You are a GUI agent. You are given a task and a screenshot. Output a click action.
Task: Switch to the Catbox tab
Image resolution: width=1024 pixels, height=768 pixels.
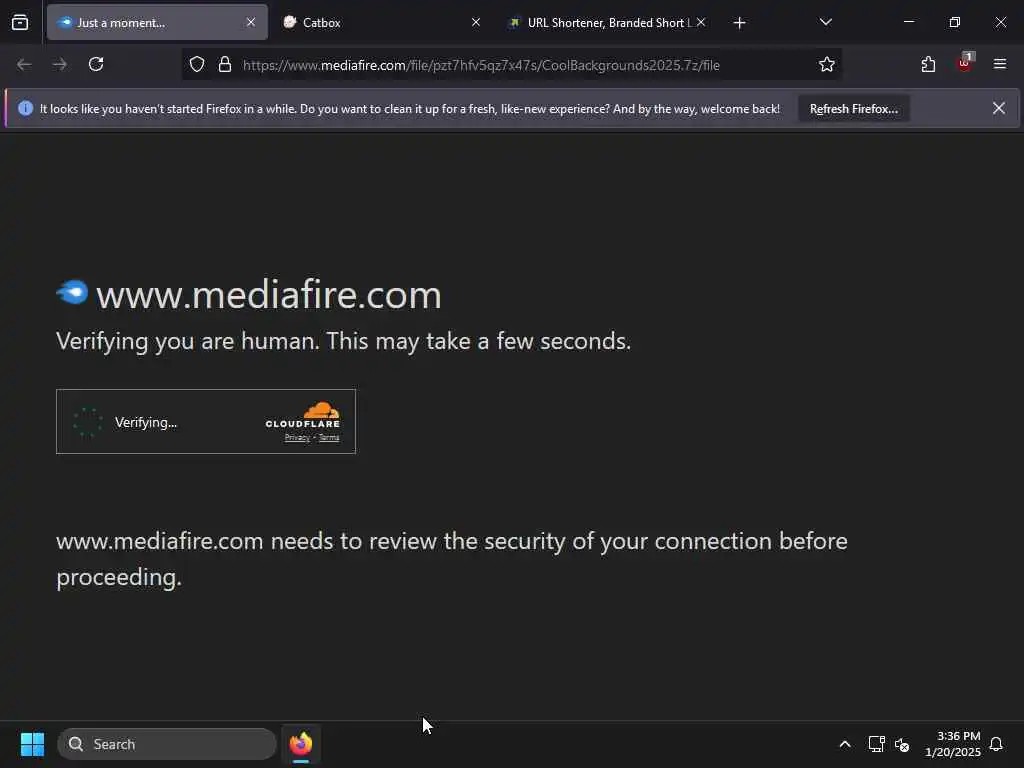click(380, 23)
